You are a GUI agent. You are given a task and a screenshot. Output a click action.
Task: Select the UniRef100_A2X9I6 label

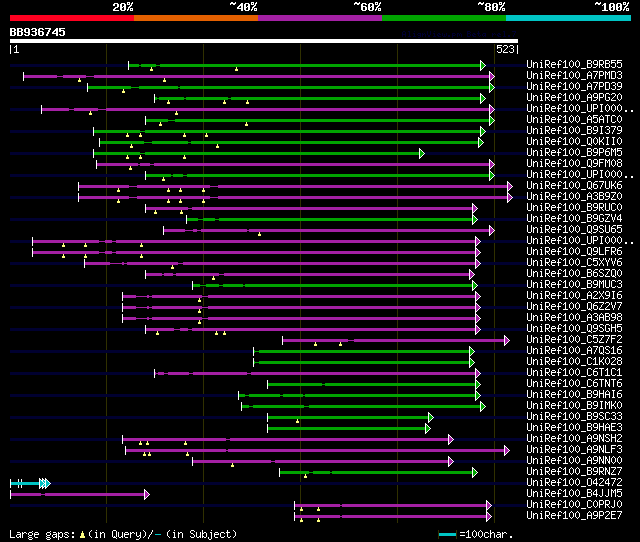click(574, 296)
